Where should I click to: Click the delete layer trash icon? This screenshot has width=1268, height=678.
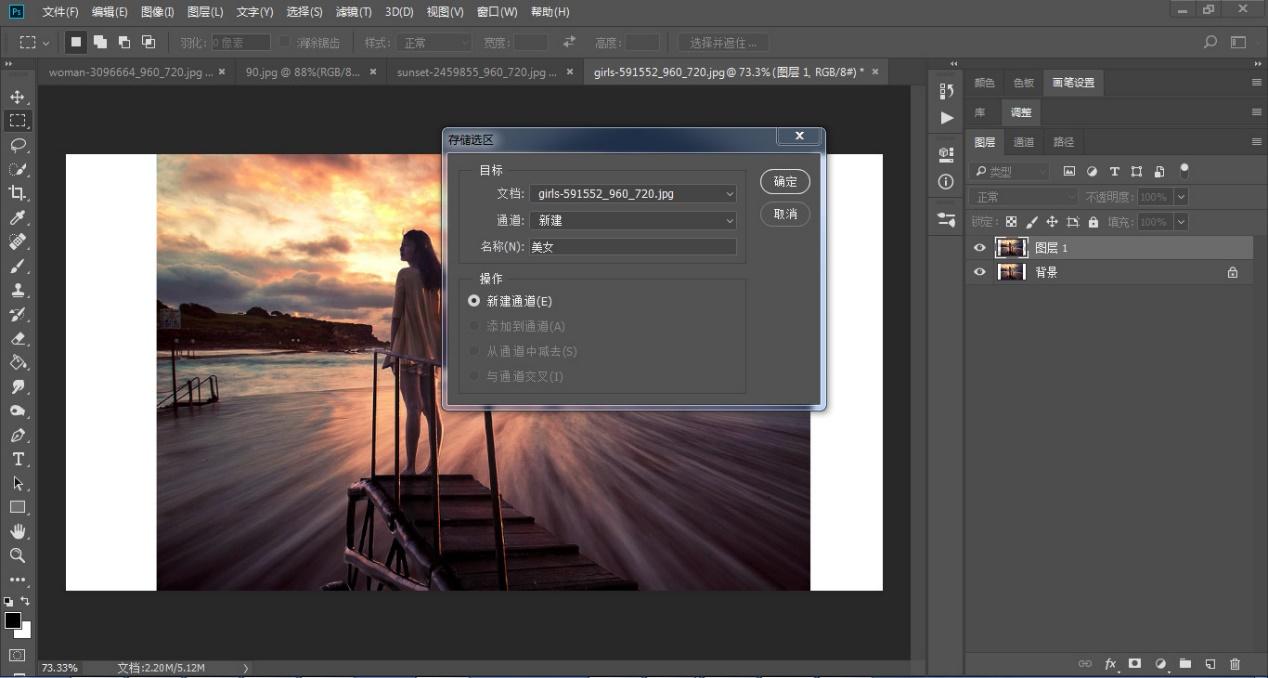tap(1235, 664)
